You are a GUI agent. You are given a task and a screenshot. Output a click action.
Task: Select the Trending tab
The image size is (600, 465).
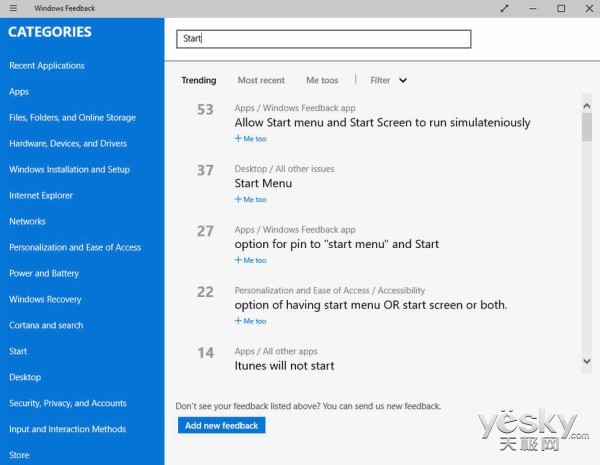198,80
